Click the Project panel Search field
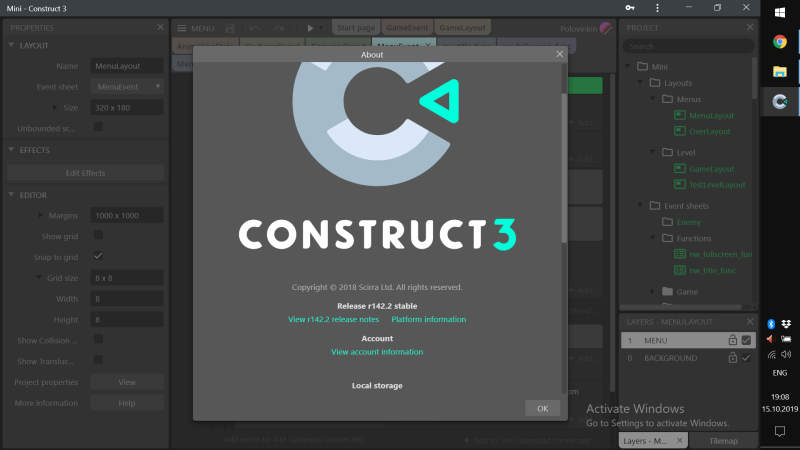This screenshot has width=800, height=450. click(x=688, y=46)
